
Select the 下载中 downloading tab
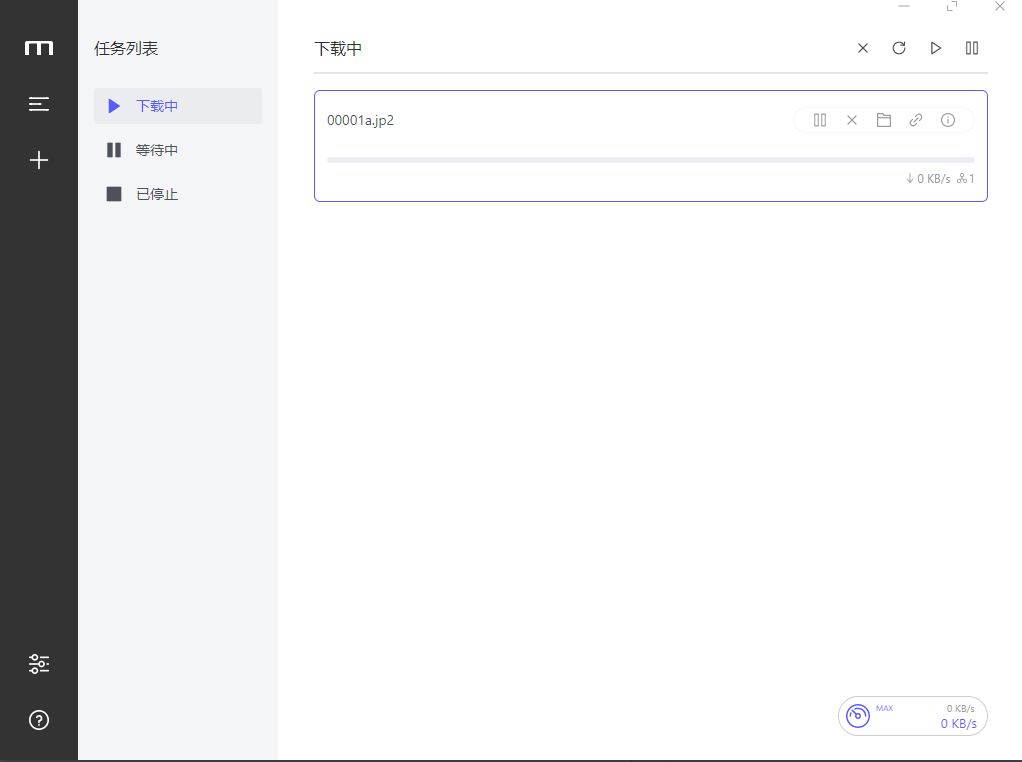pyautogui.click(x=177, y=106)
